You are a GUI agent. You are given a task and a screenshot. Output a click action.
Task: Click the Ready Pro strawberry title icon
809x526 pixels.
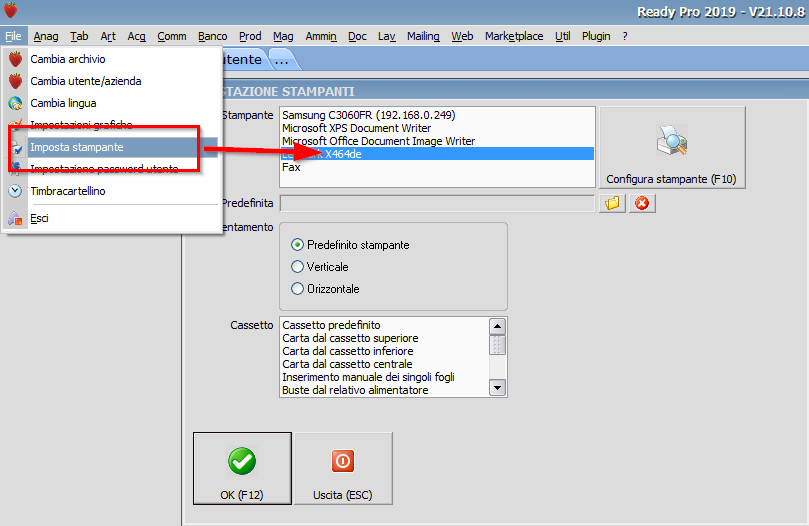tap(10, 10)
